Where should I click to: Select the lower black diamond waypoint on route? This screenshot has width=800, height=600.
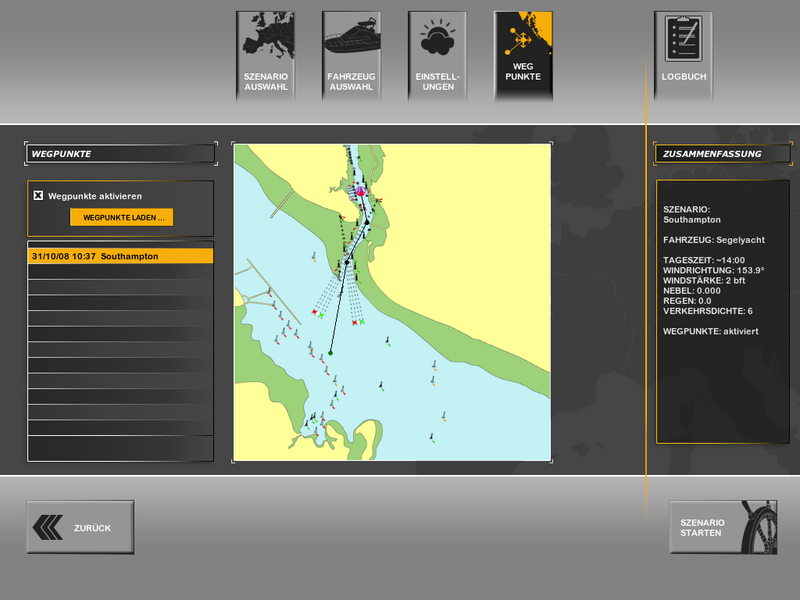[347, 262]
